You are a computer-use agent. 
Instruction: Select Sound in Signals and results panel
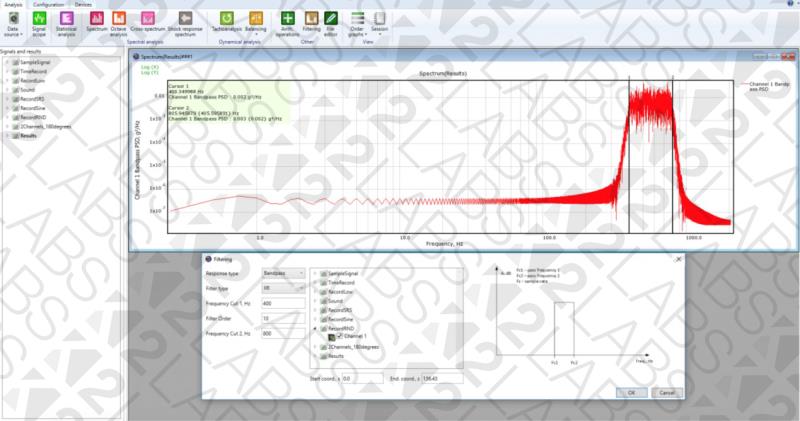(27, 90)
